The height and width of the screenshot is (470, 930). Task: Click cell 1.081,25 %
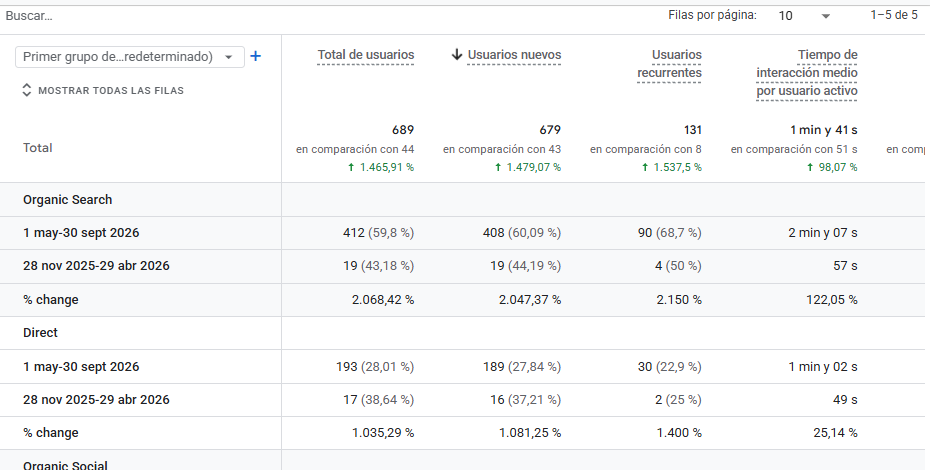coord(530,433)
